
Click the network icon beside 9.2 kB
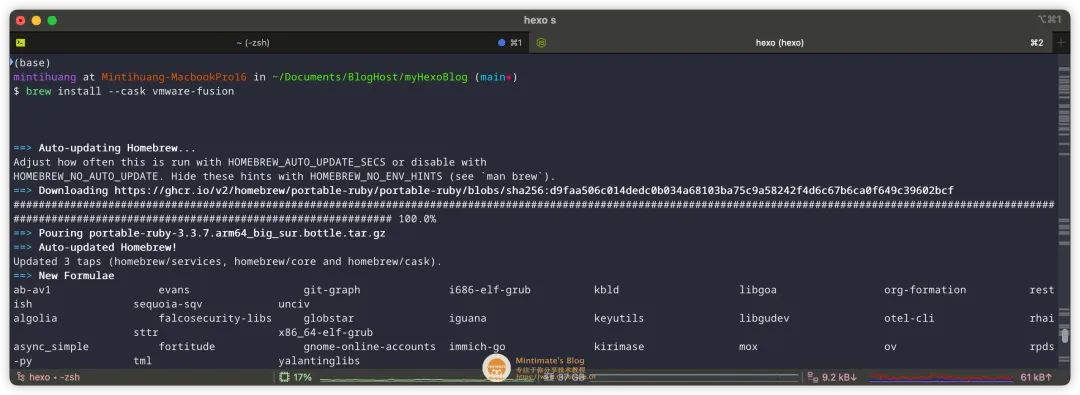813,377
